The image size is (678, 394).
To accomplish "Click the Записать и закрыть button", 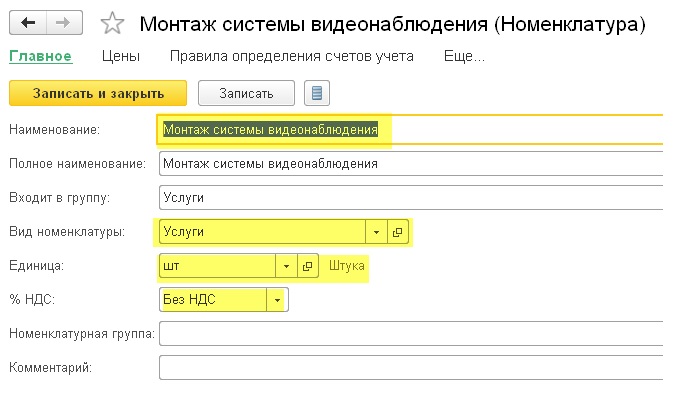I will [x=98, y=93].
